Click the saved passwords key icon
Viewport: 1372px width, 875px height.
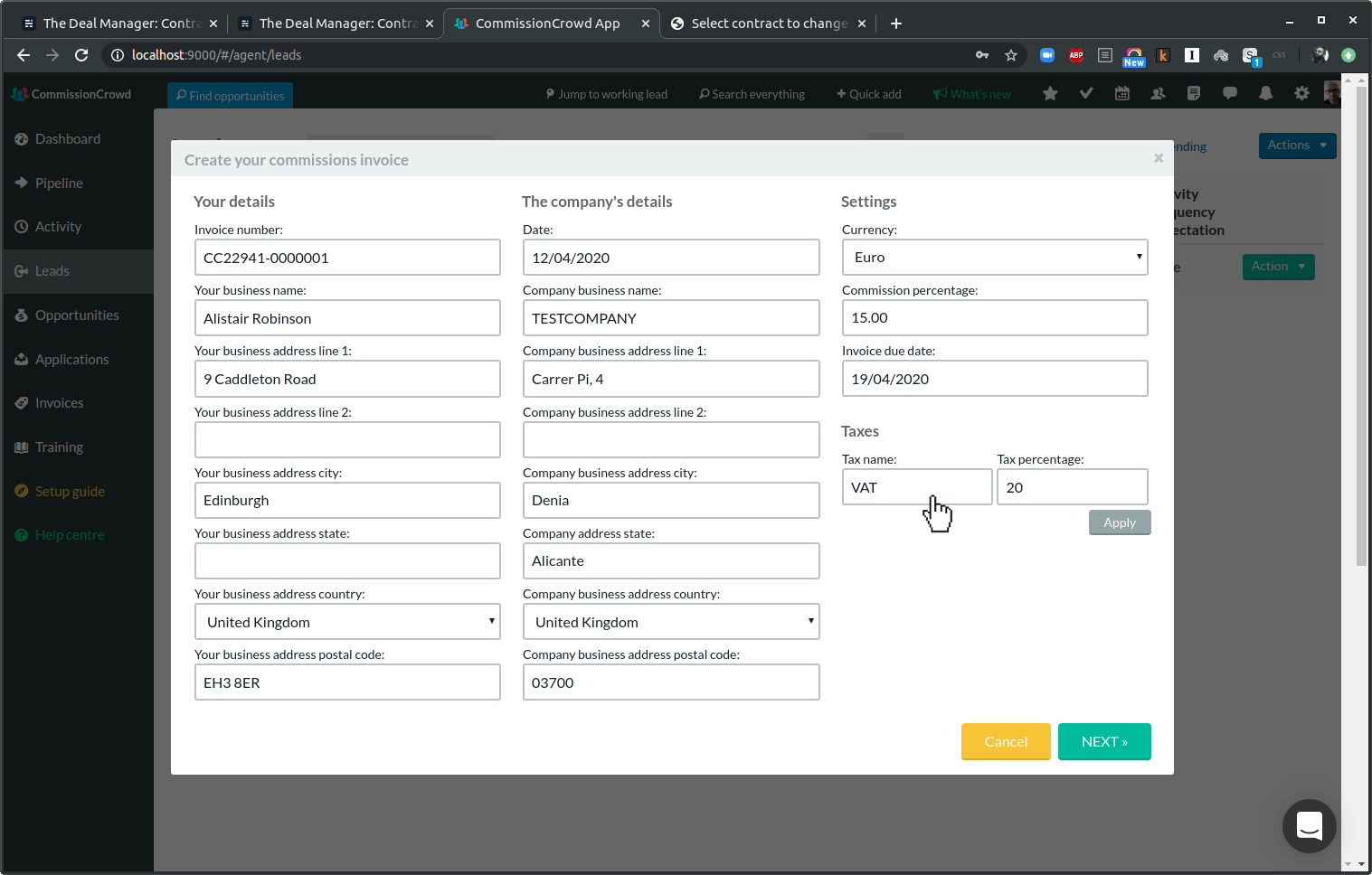tap(982, 55)
